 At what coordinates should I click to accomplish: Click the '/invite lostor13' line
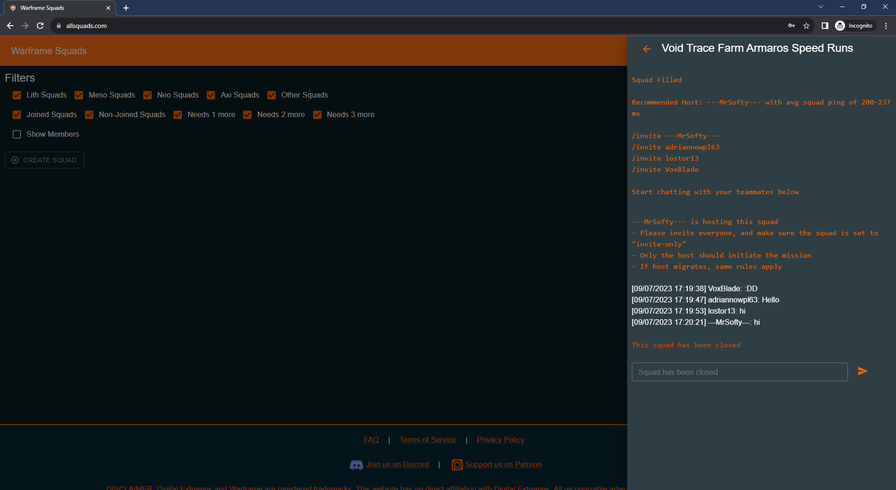[665, 158]
